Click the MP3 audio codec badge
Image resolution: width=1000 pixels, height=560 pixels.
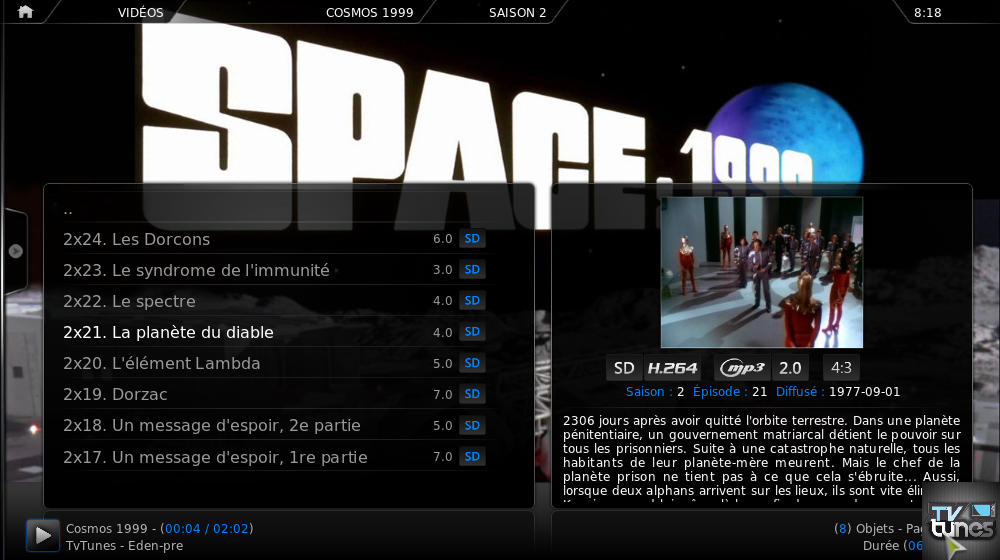click(742, 368)
